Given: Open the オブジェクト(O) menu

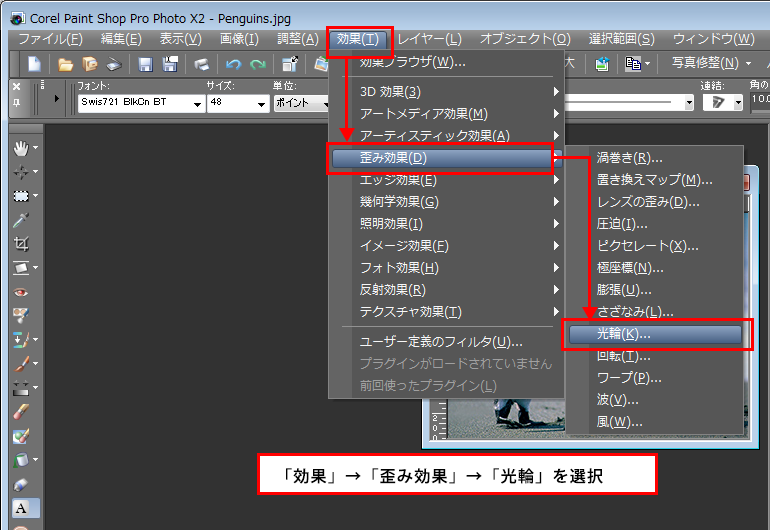Looking at the screenshot, I should [525, 39].
